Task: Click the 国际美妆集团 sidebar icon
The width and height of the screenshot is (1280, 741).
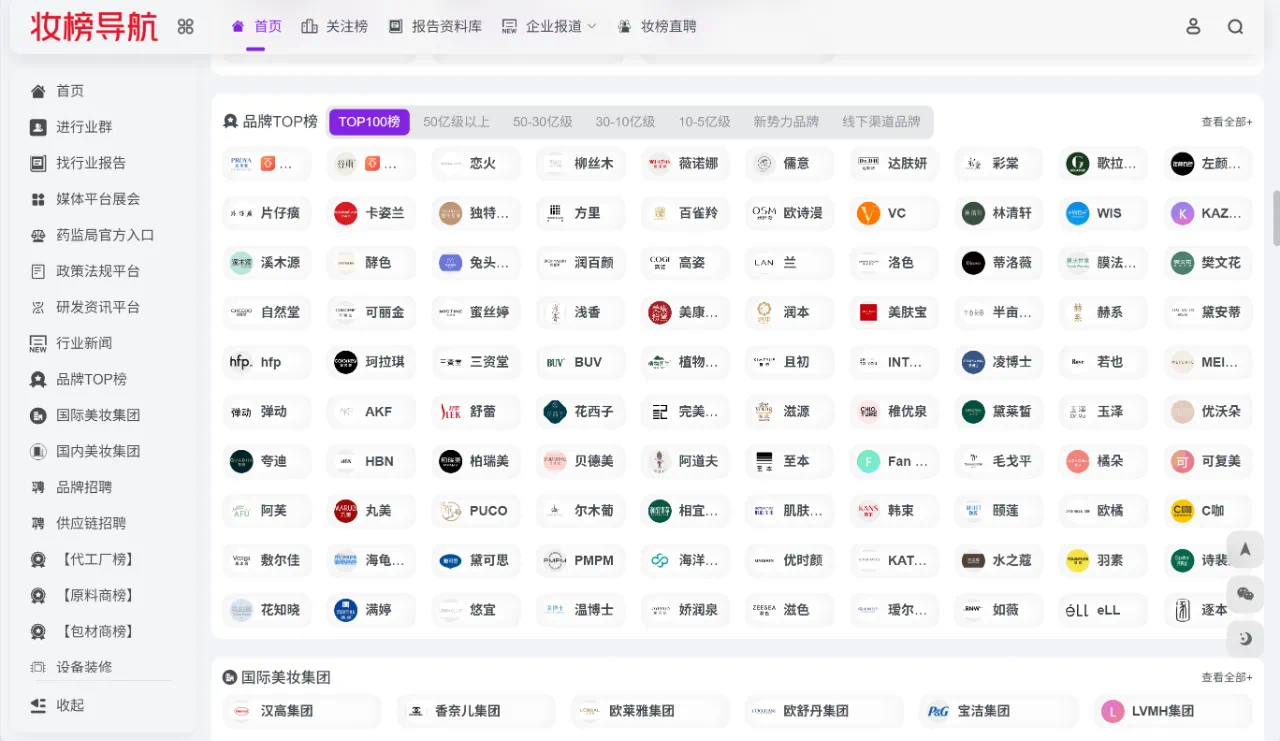Action: [38, 415]
